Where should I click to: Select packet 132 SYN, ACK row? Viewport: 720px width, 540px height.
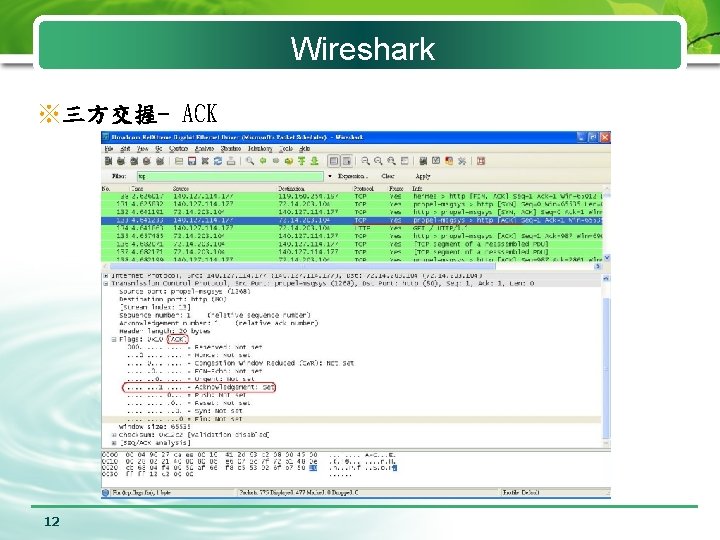352,212
